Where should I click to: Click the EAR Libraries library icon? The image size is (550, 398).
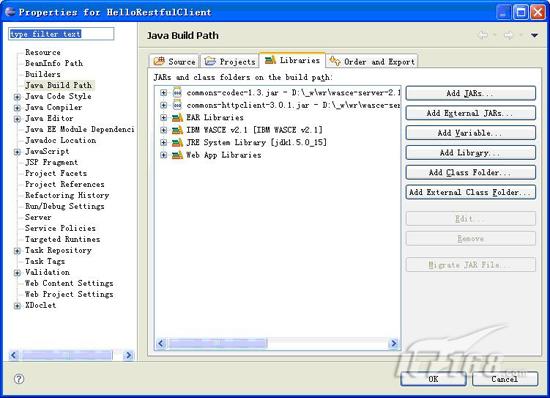pos(177,117)
